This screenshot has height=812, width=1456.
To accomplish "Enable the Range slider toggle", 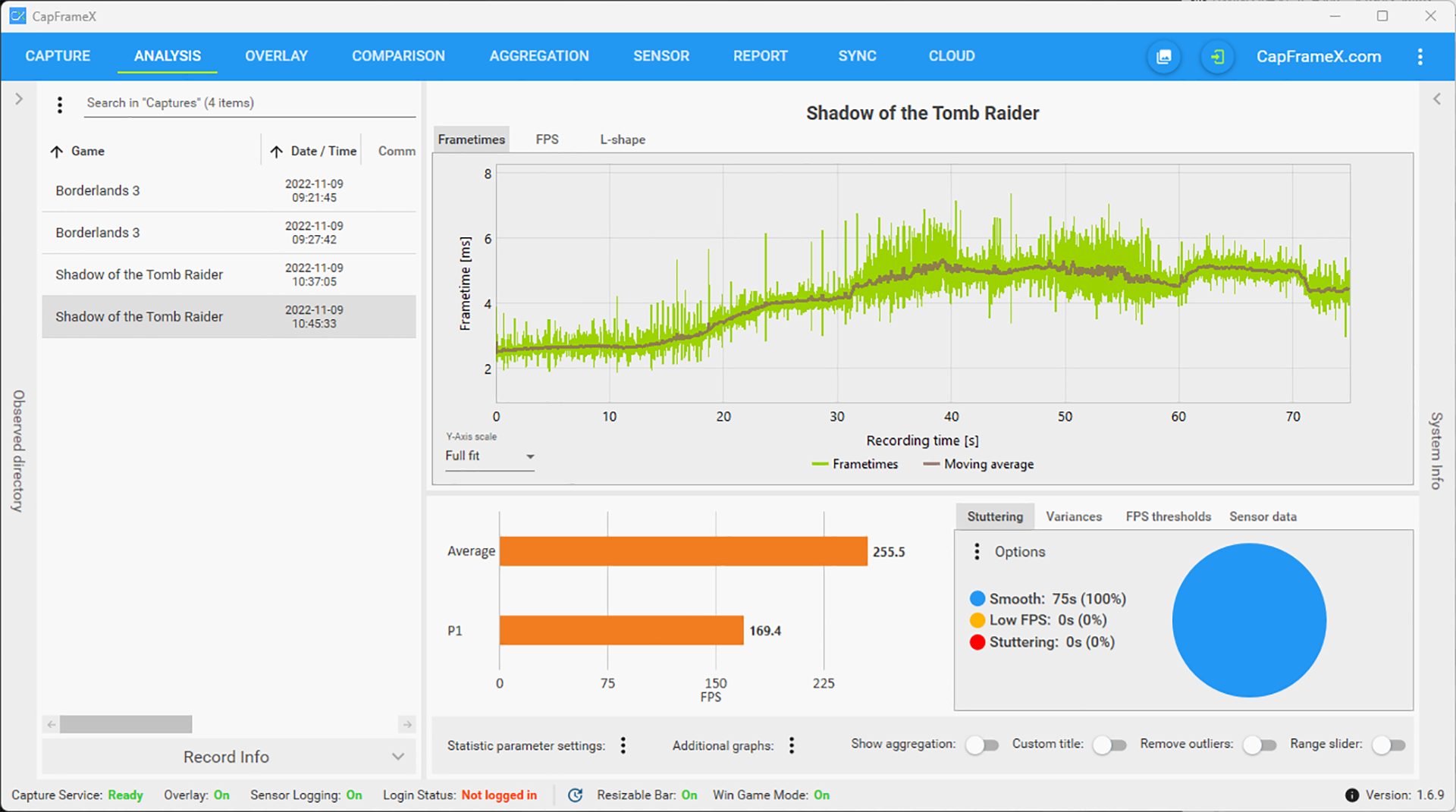I will (1388, 745).
